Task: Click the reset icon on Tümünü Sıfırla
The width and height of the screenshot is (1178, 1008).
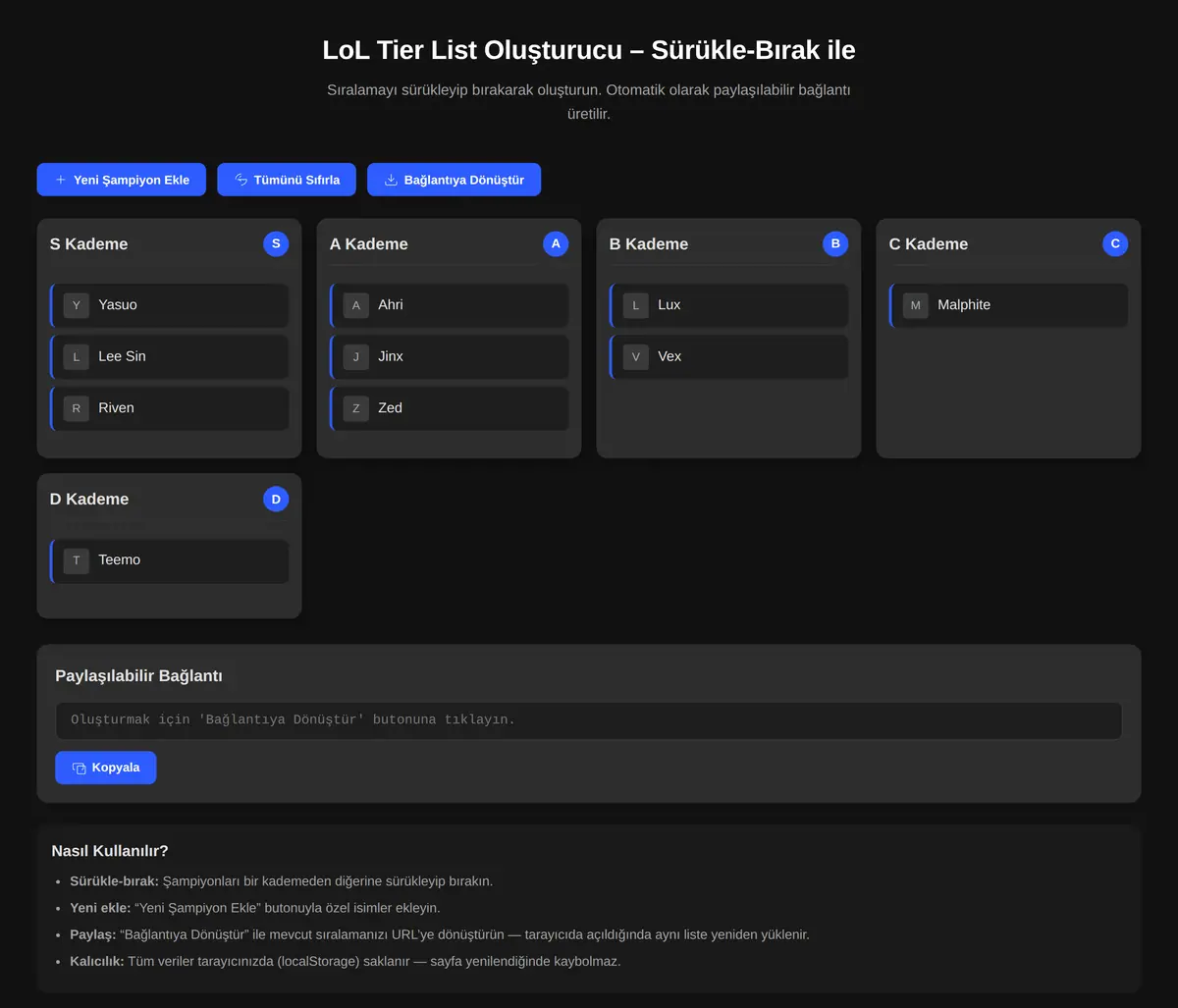Action: coord(241,180)
